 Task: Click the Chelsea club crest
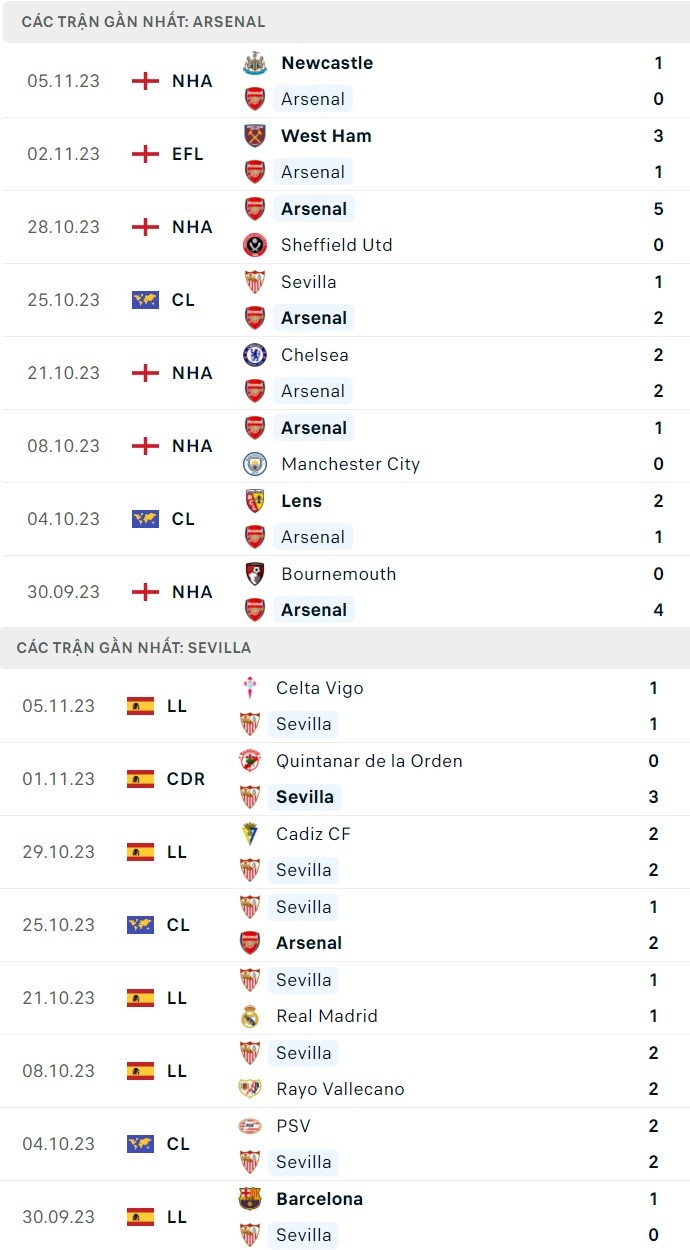[x=255, y=355]
